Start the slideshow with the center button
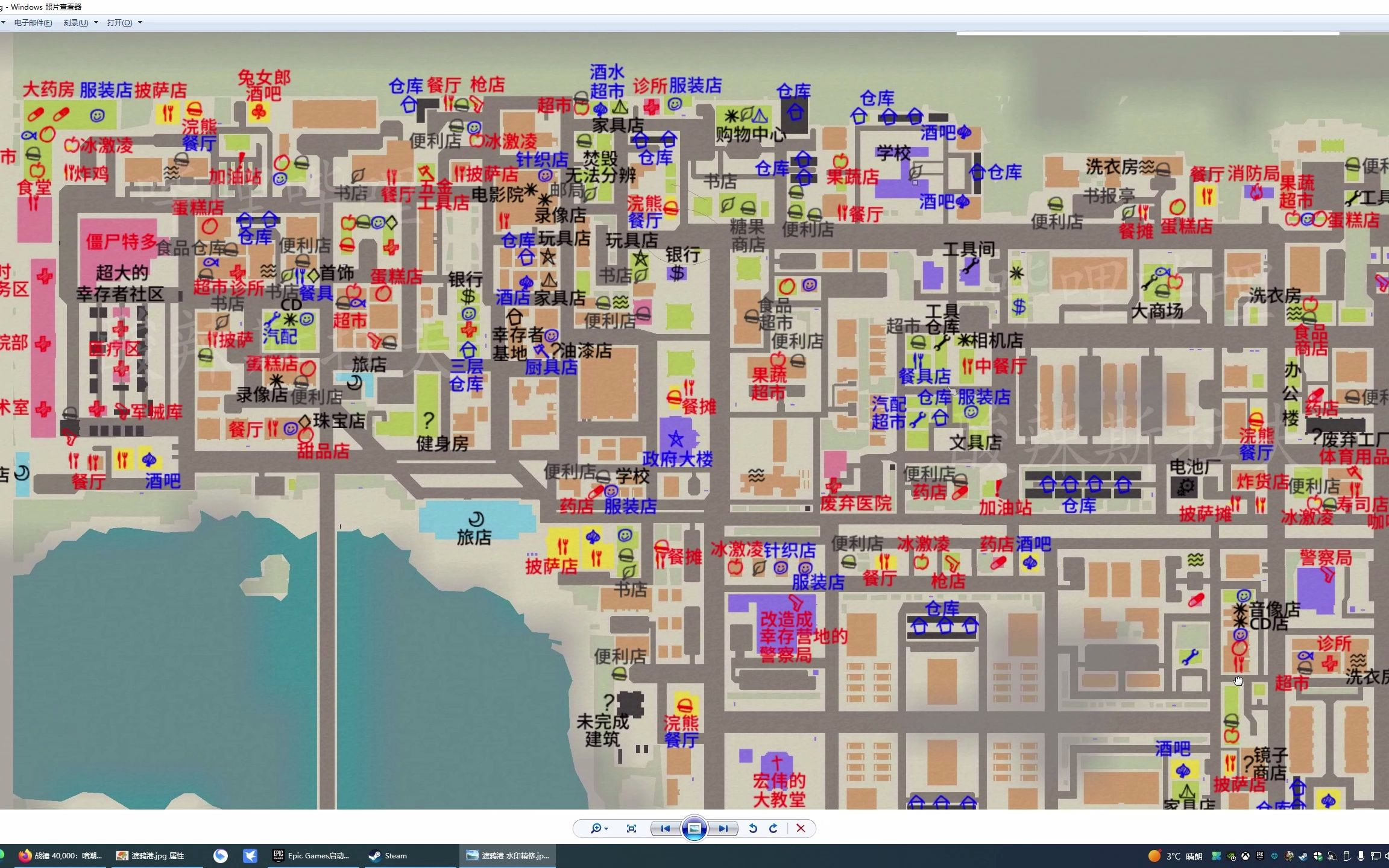Image resolution: width=1389 pixels, height=868 pixels. click(694, 828)
